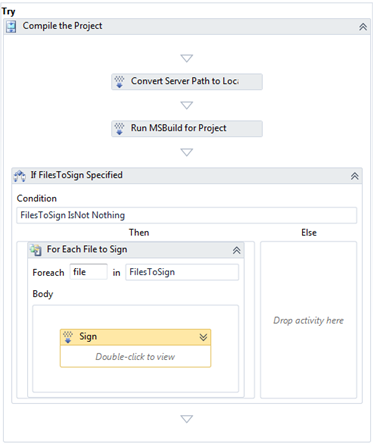Click the FilesToSign collection field

[x=182, y=272]
